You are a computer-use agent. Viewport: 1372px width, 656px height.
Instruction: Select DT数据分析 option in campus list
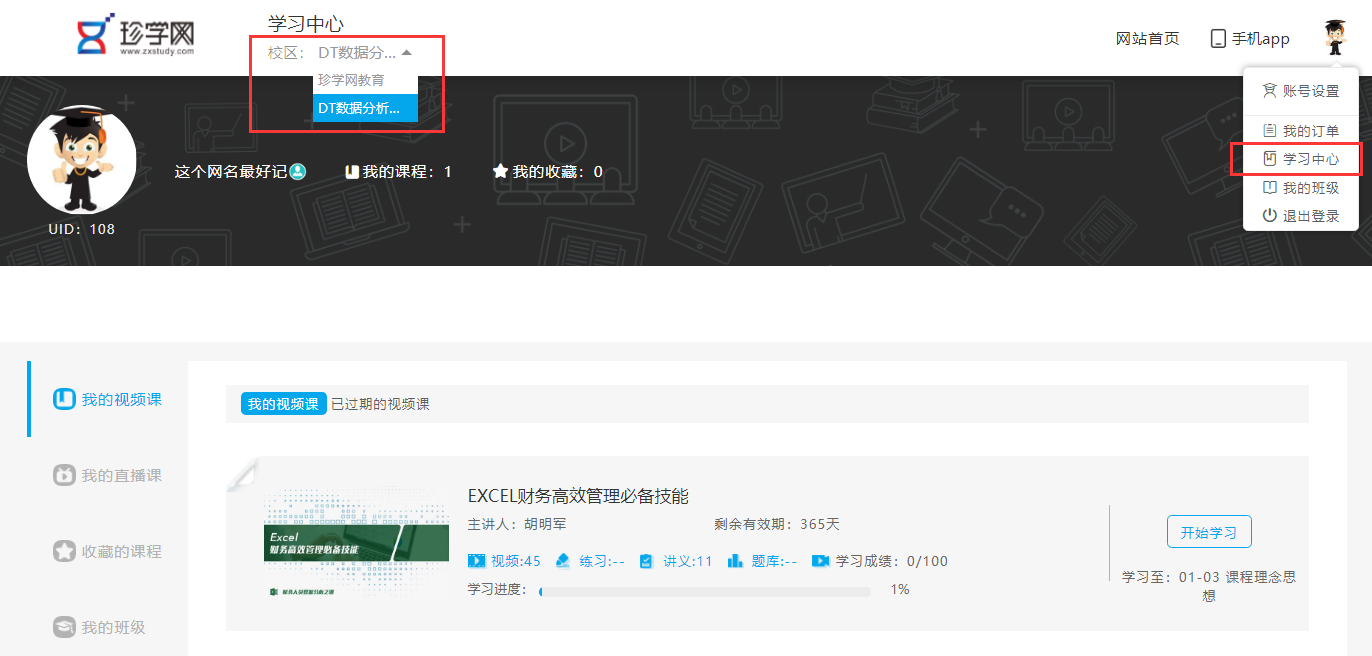359,108
